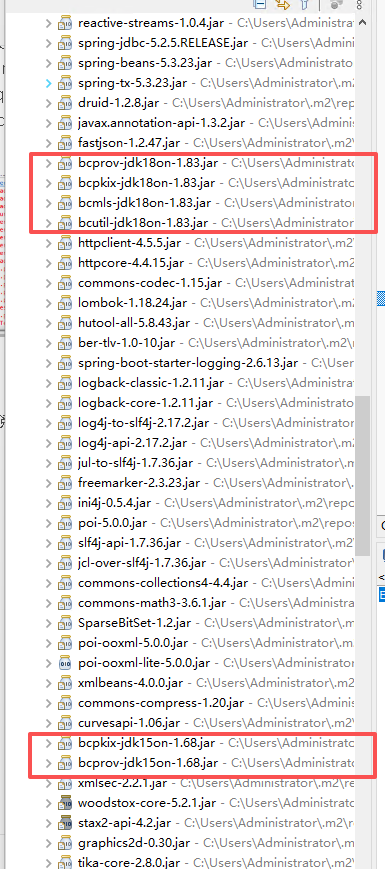Screen dimensions: 385x869
Task: Expand bcpkix-jdk15on-1.68.jar tree node
Action: click(48, 743)
